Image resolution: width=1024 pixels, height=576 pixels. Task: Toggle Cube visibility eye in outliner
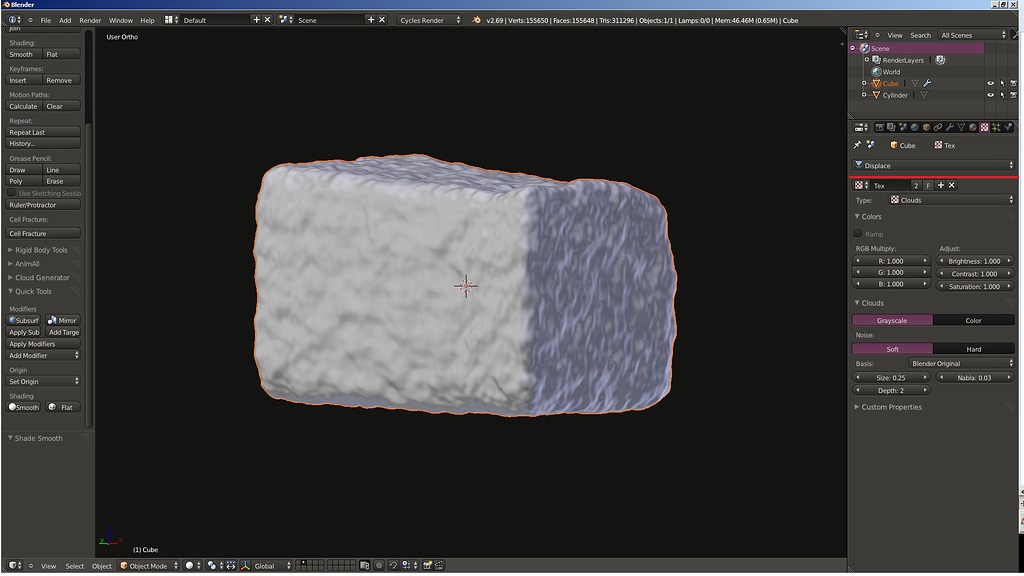991,84
